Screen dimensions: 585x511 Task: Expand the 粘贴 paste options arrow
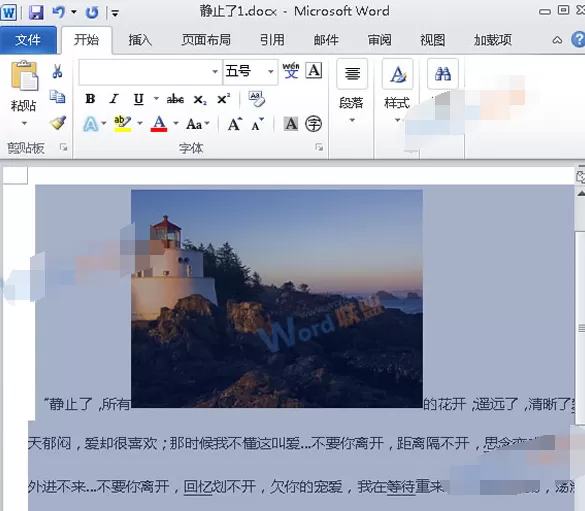(x=24, y=123)
